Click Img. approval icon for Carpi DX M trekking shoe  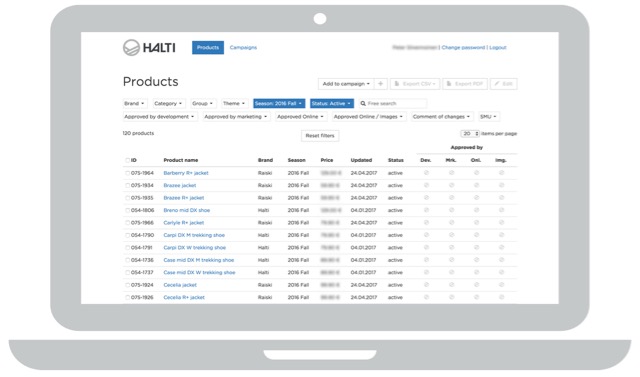(502, 235)
